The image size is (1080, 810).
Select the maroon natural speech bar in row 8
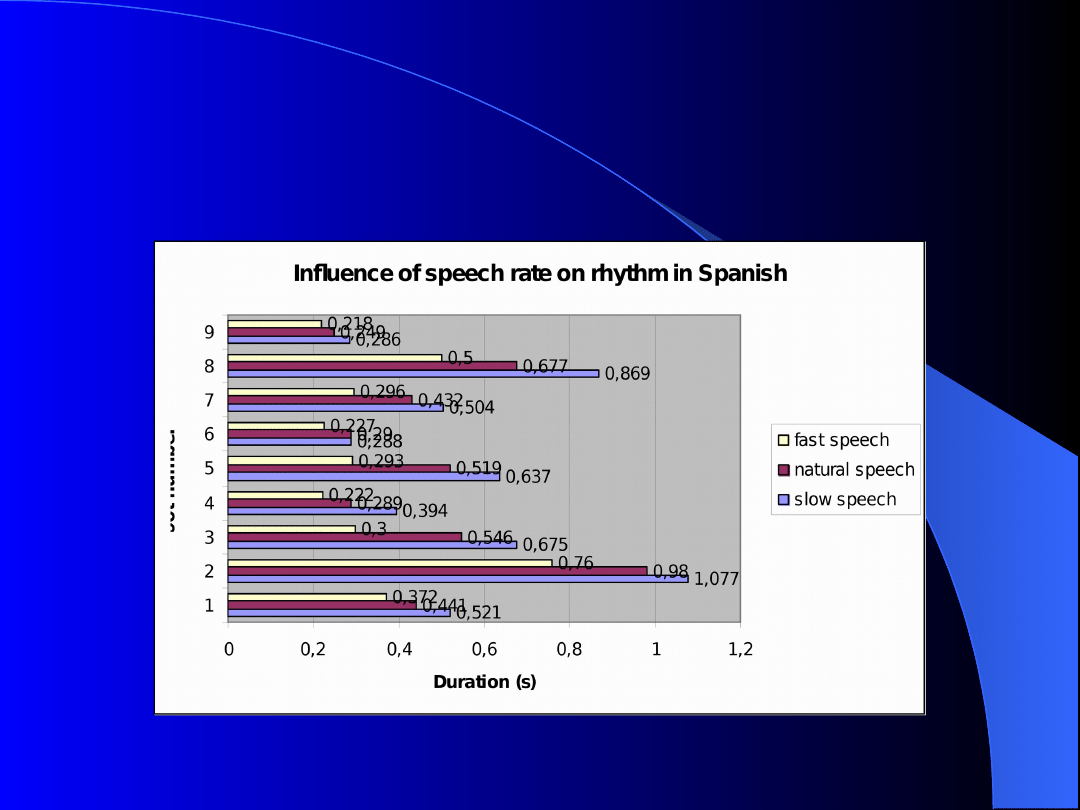[x=372, y=366]
